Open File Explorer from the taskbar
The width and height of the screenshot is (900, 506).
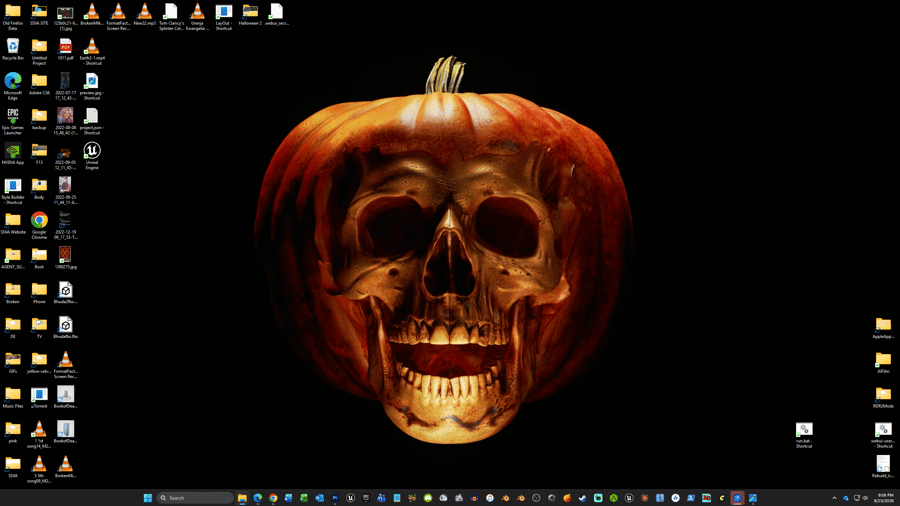pos(242,498)
